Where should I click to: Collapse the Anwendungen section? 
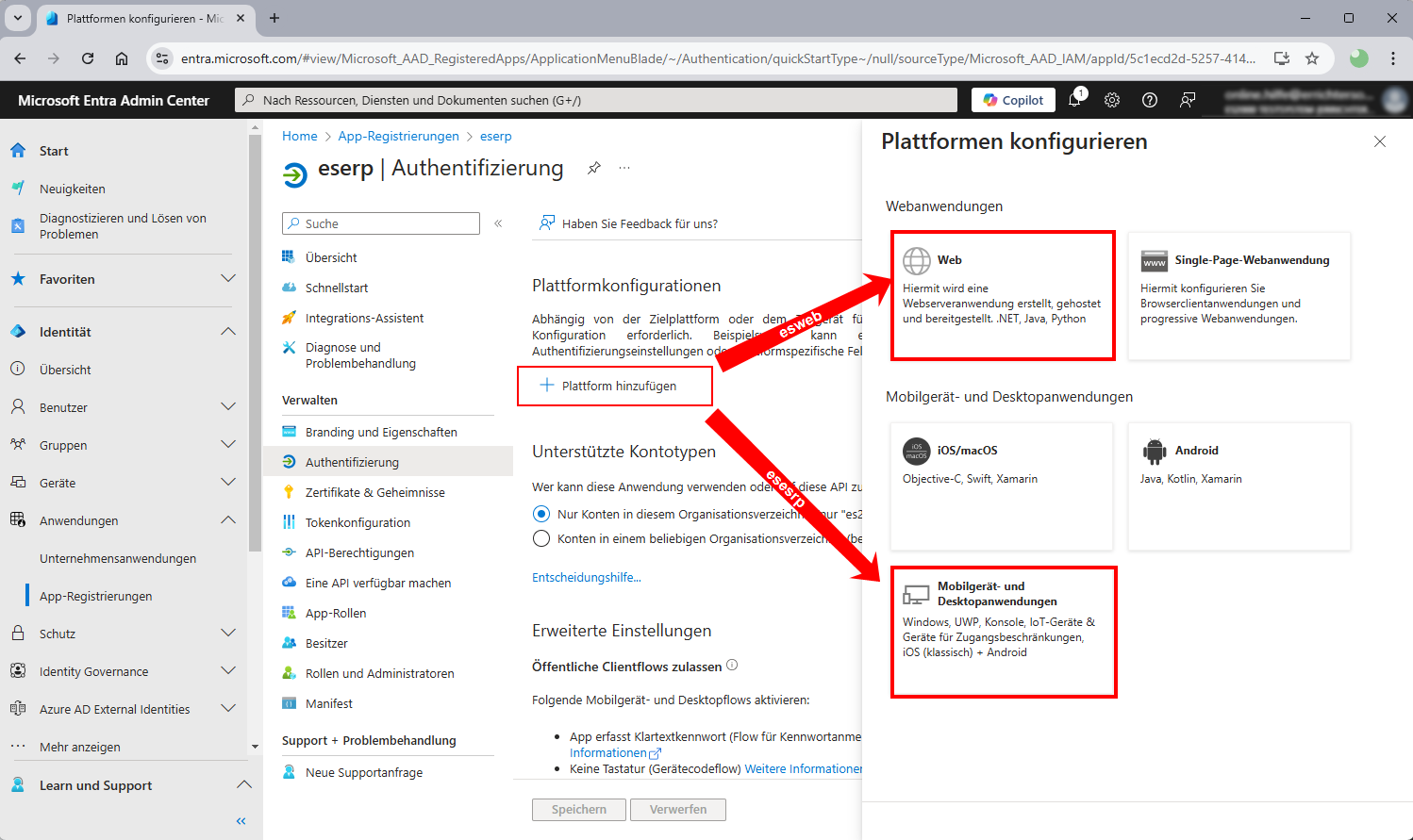[x=227, y=520]
